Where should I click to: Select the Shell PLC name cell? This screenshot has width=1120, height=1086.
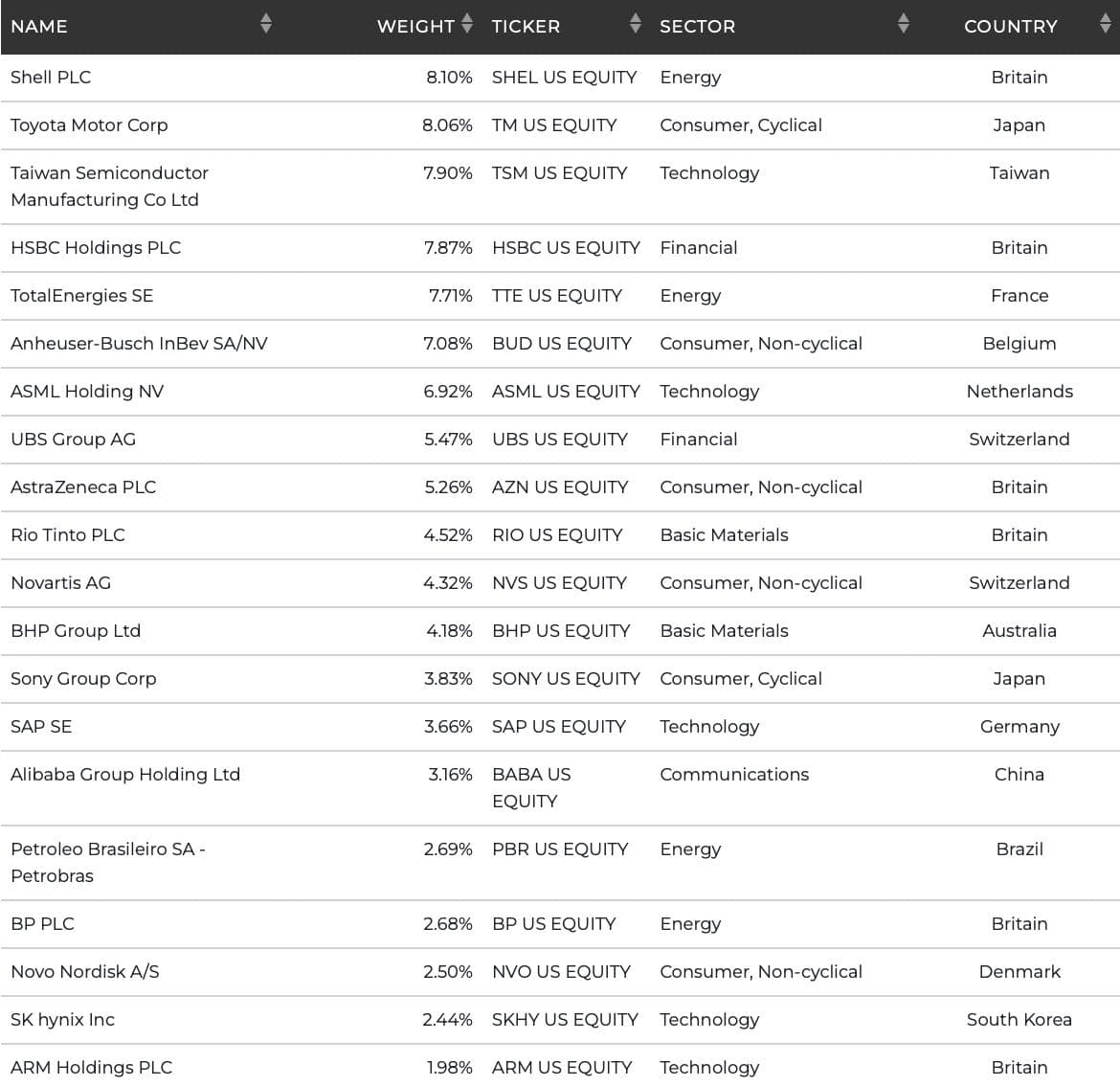pos(51,78)
